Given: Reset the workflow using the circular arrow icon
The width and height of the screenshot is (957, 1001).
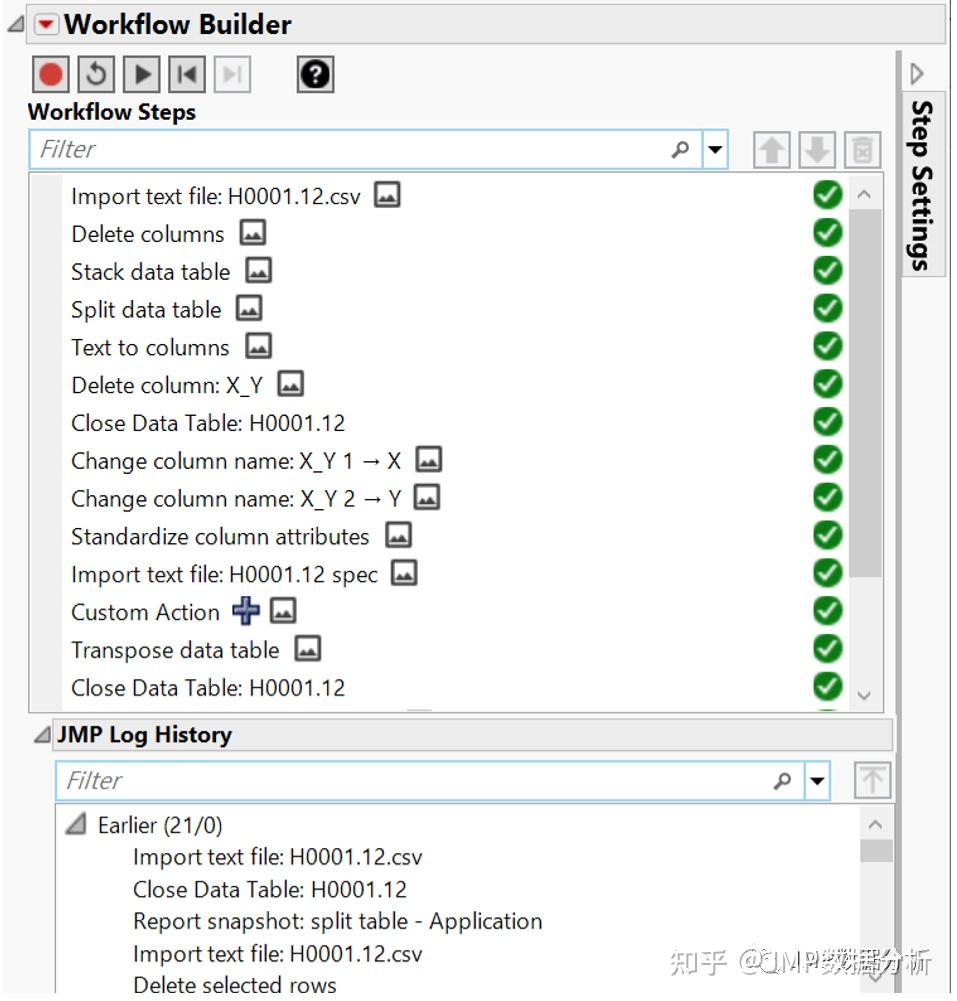Looking at the screenshot, I should tap(95, 74).
